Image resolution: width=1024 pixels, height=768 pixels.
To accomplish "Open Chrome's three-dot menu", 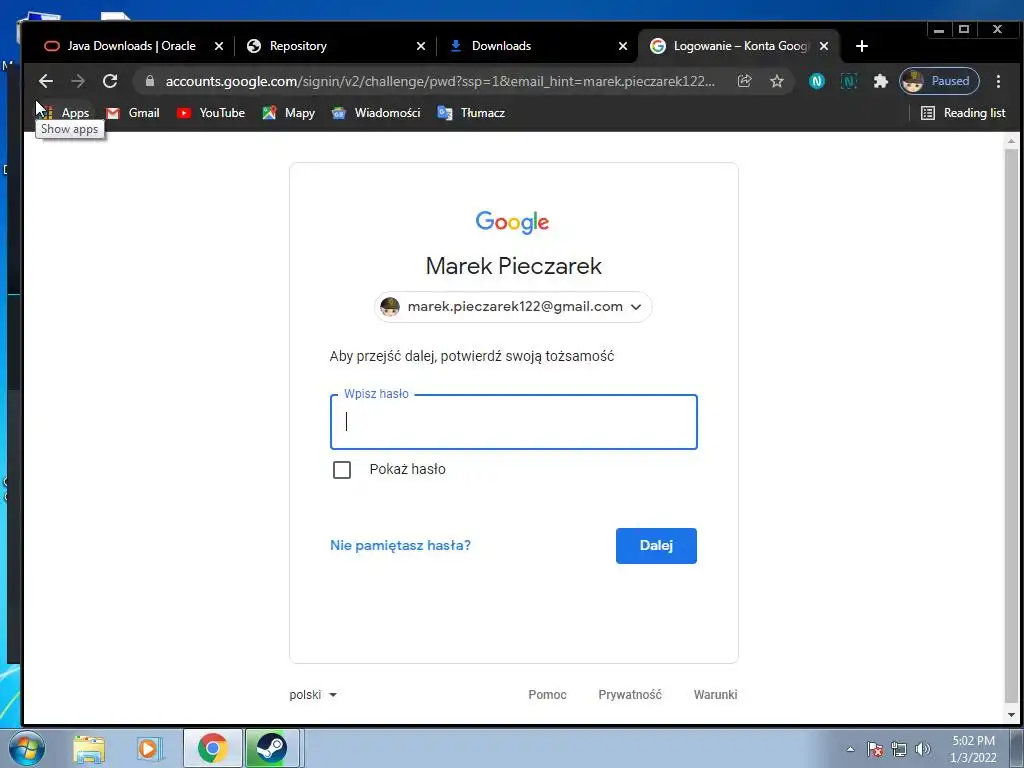I will tap(998, 81).
